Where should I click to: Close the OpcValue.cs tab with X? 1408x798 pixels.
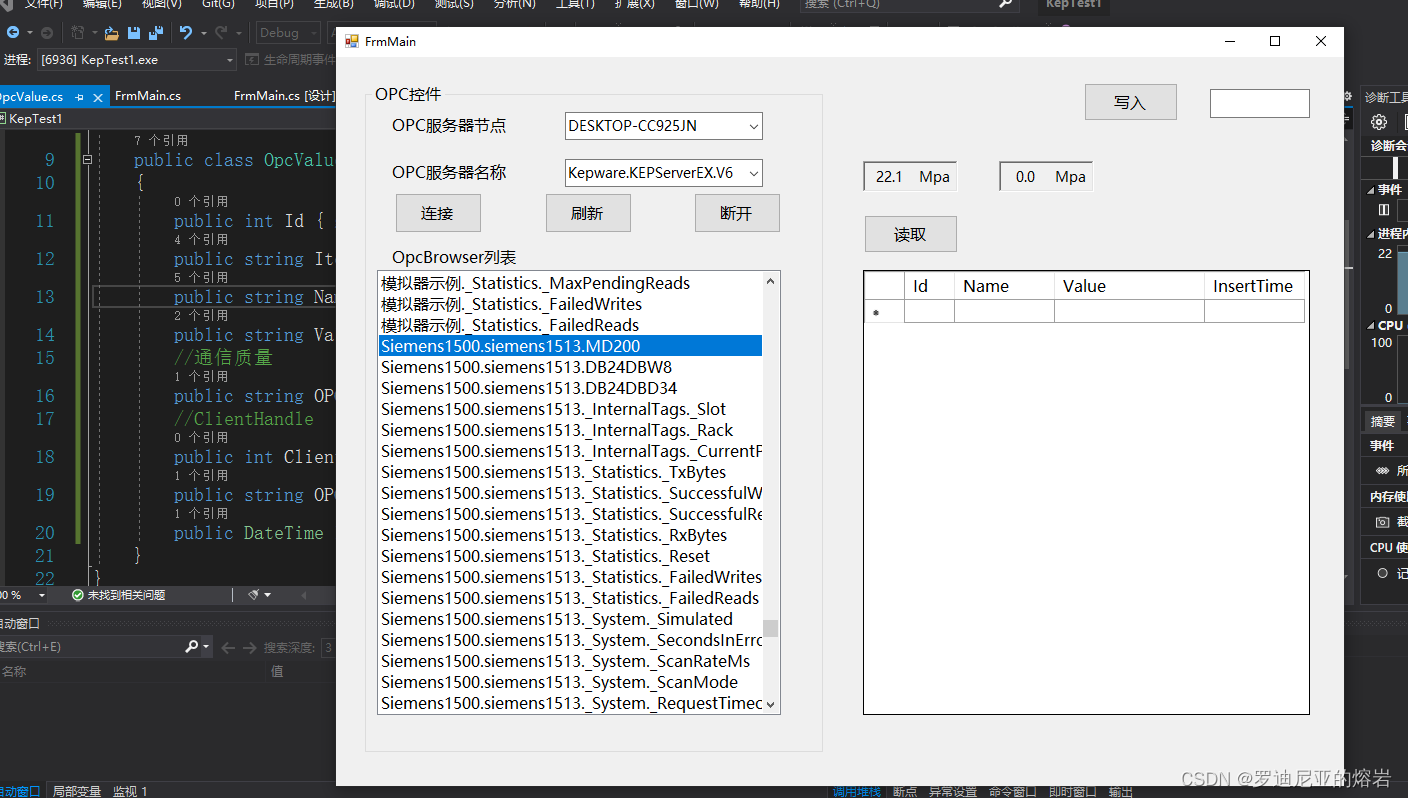[98, 97]
